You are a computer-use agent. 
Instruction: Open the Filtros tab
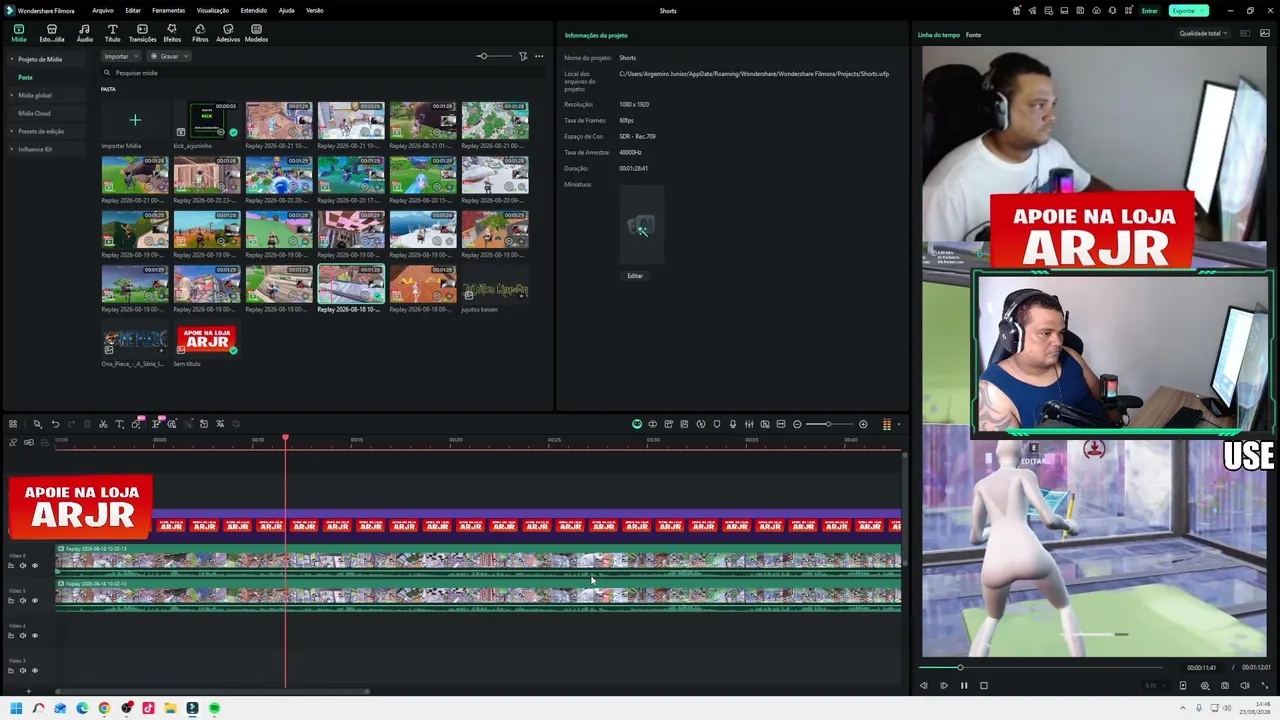200,33
